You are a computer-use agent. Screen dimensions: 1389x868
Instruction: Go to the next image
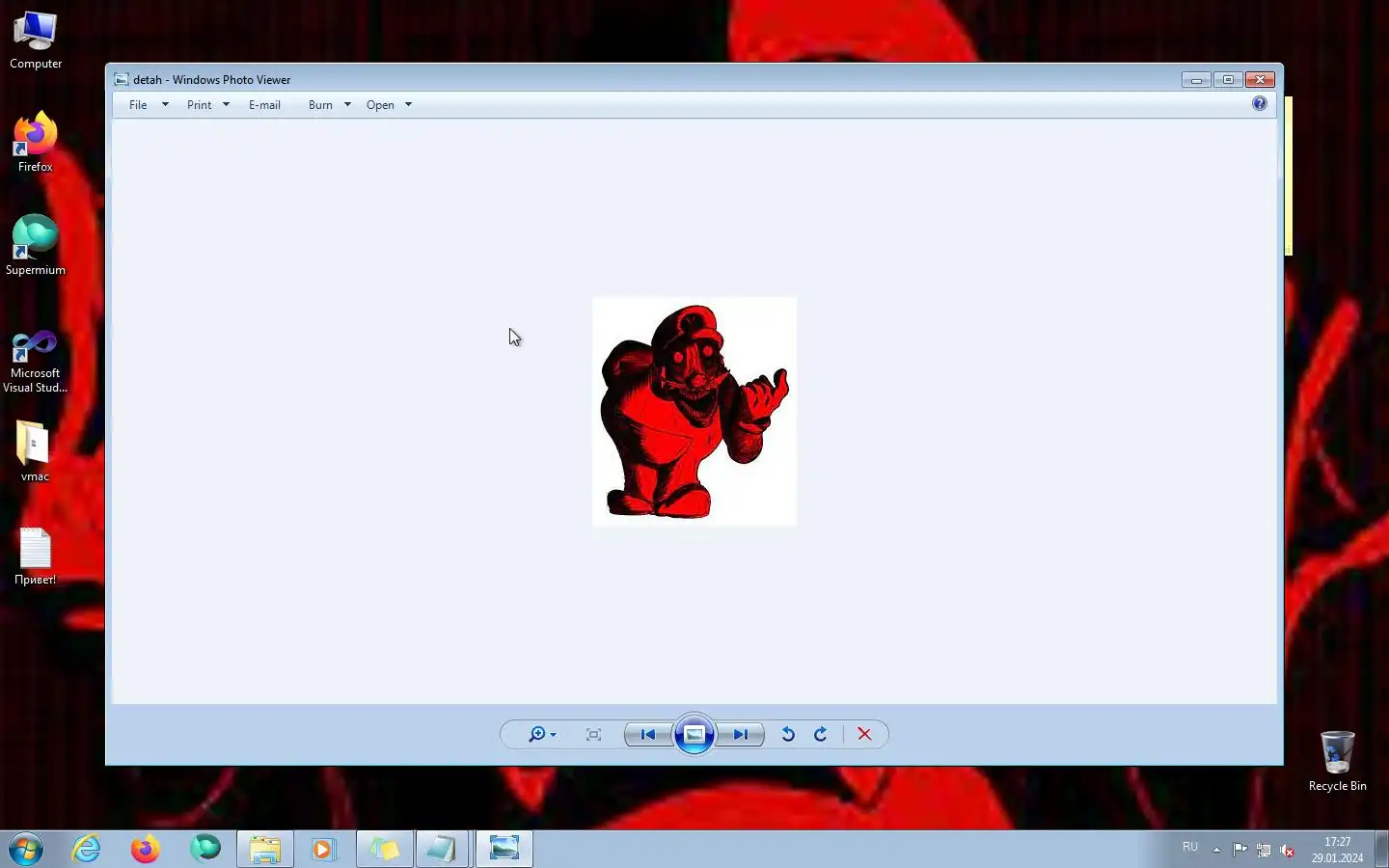pyautogui.click(x=741, y=735)
